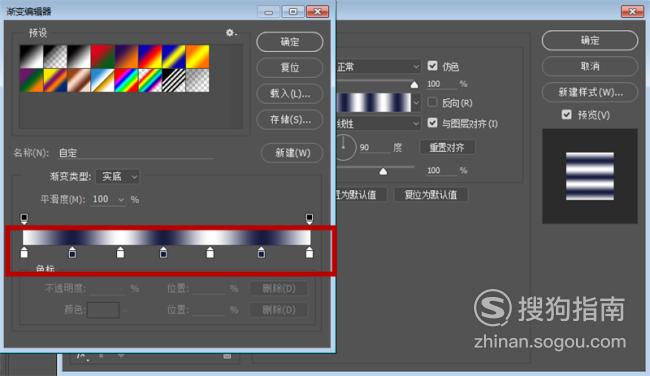Select the leftmost white color stop
The width and height of the screenshot is (650, 376).
pyautogui.click(x=24, y=252)
